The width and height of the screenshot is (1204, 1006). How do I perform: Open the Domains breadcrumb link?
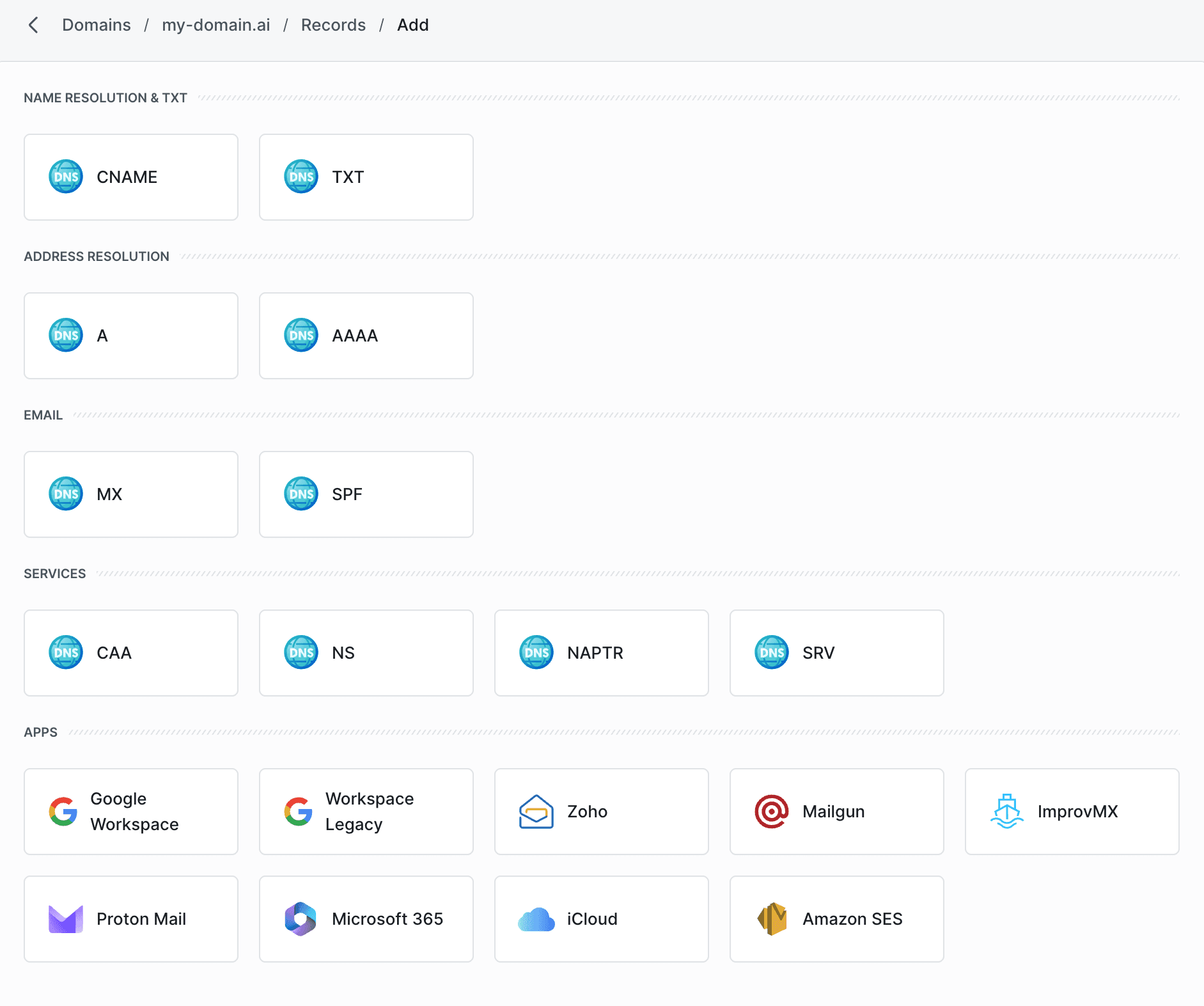click(x=97, y=25)
